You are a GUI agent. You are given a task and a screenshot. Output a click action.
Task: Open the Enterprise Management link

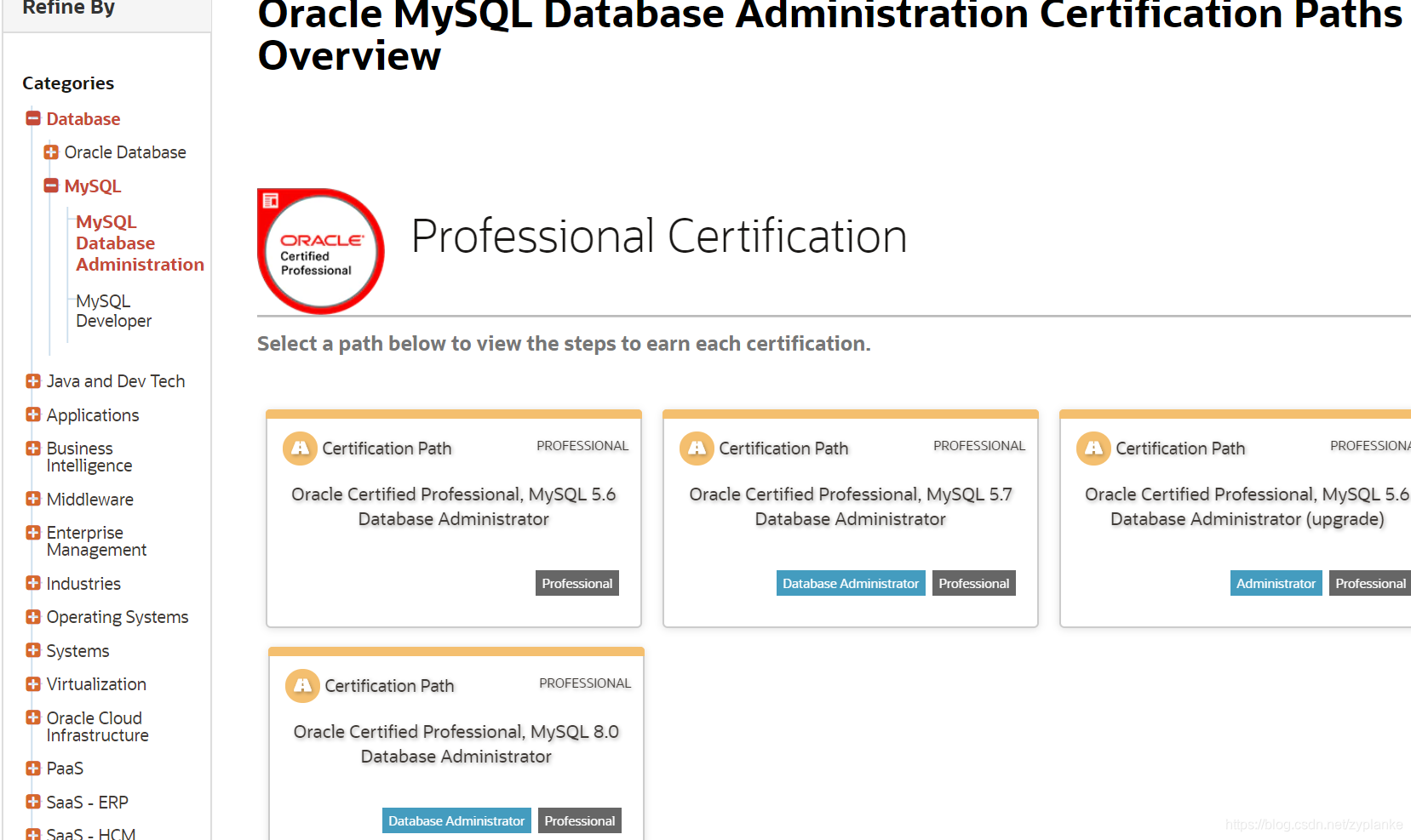[x=96, y=541]
